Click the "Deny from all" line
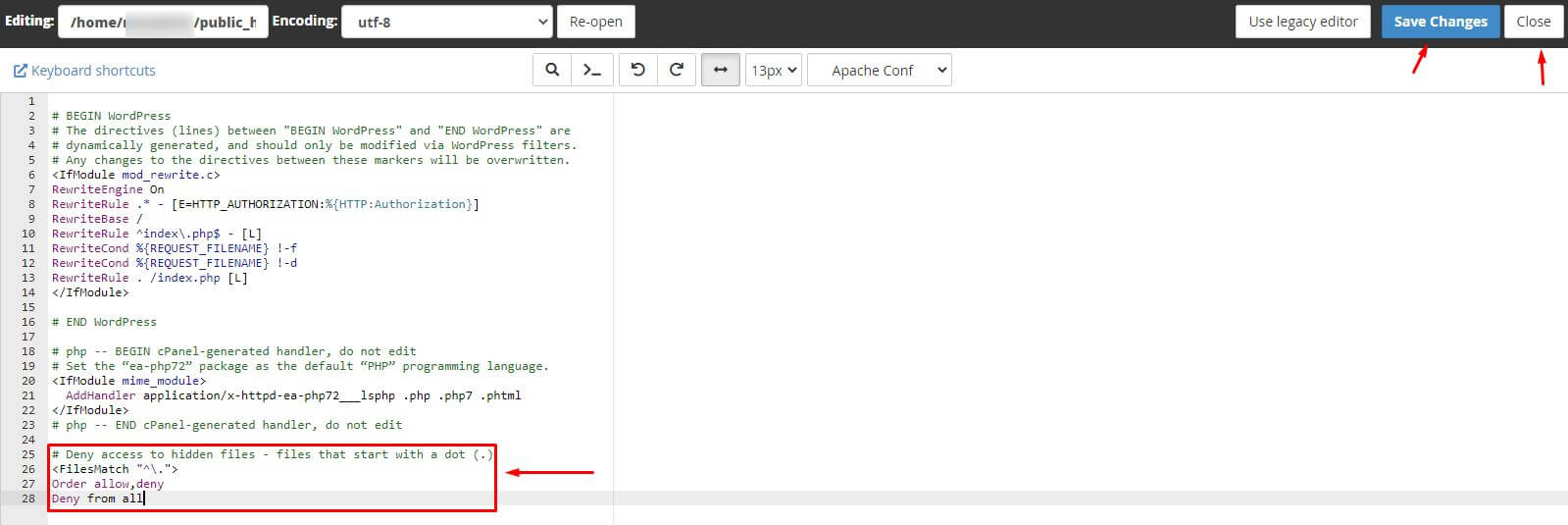The height and width of the screenshot is (525, 1568). tap(98, 499)
